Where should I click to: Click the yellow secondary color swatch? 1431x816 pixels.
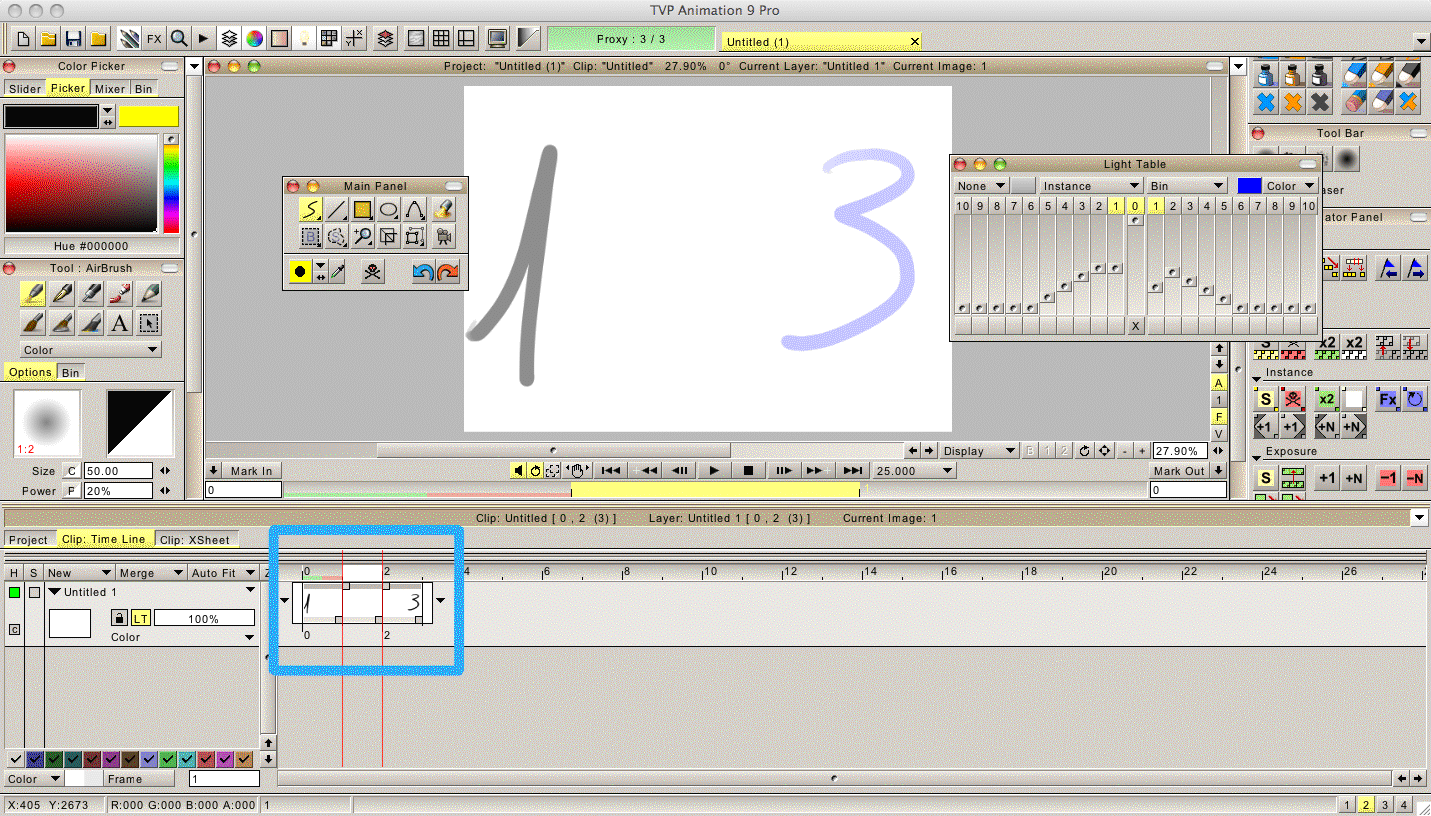click(x=148, y=116)
